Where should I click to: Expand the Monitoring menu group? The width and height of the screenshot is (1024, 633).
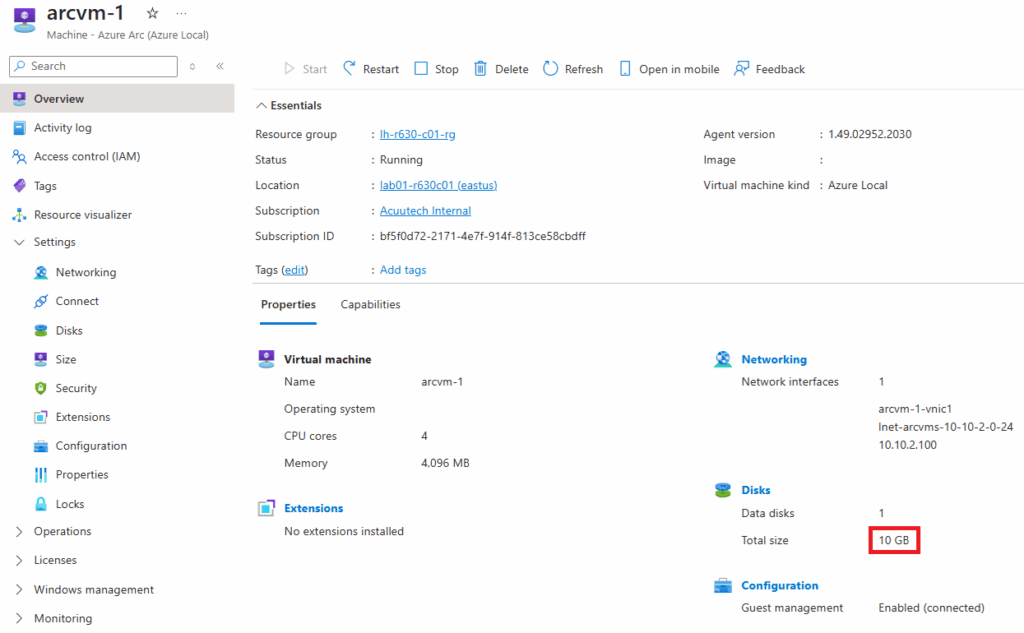(x=19, y=619)
